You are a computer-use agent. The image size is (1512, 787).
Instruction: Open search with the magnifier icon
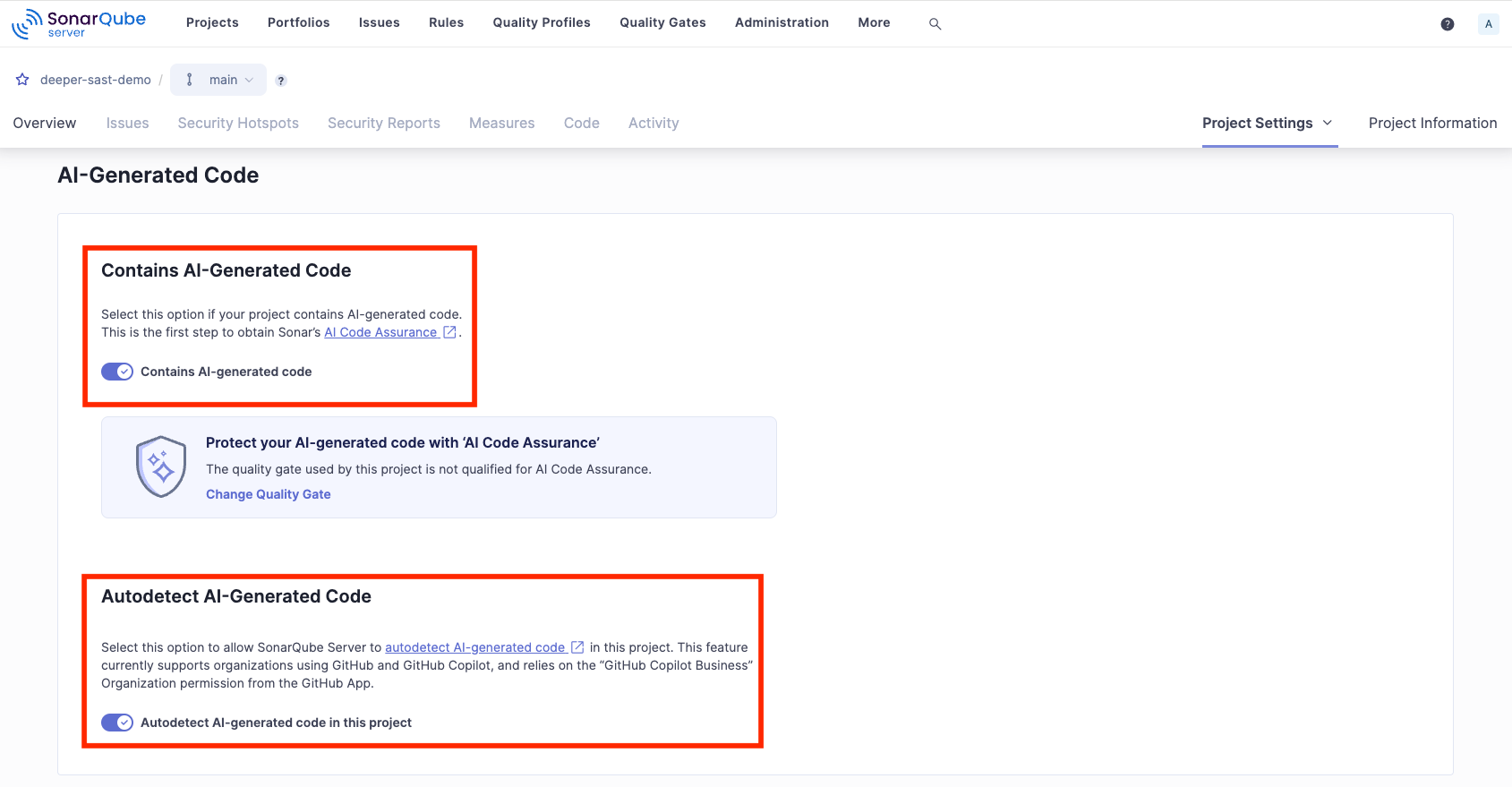click(935, 24)
